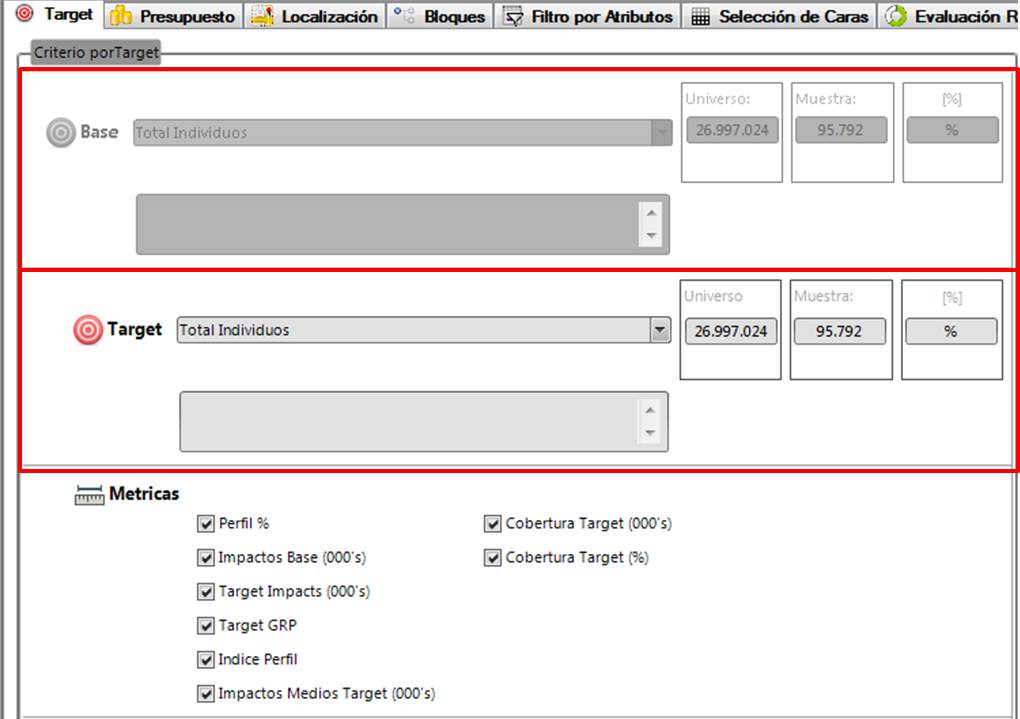The width and height of the screenshot is (1020, 719).
Task: Click the Filtro por Atributos funnel icon
Action: coord(513,17)
